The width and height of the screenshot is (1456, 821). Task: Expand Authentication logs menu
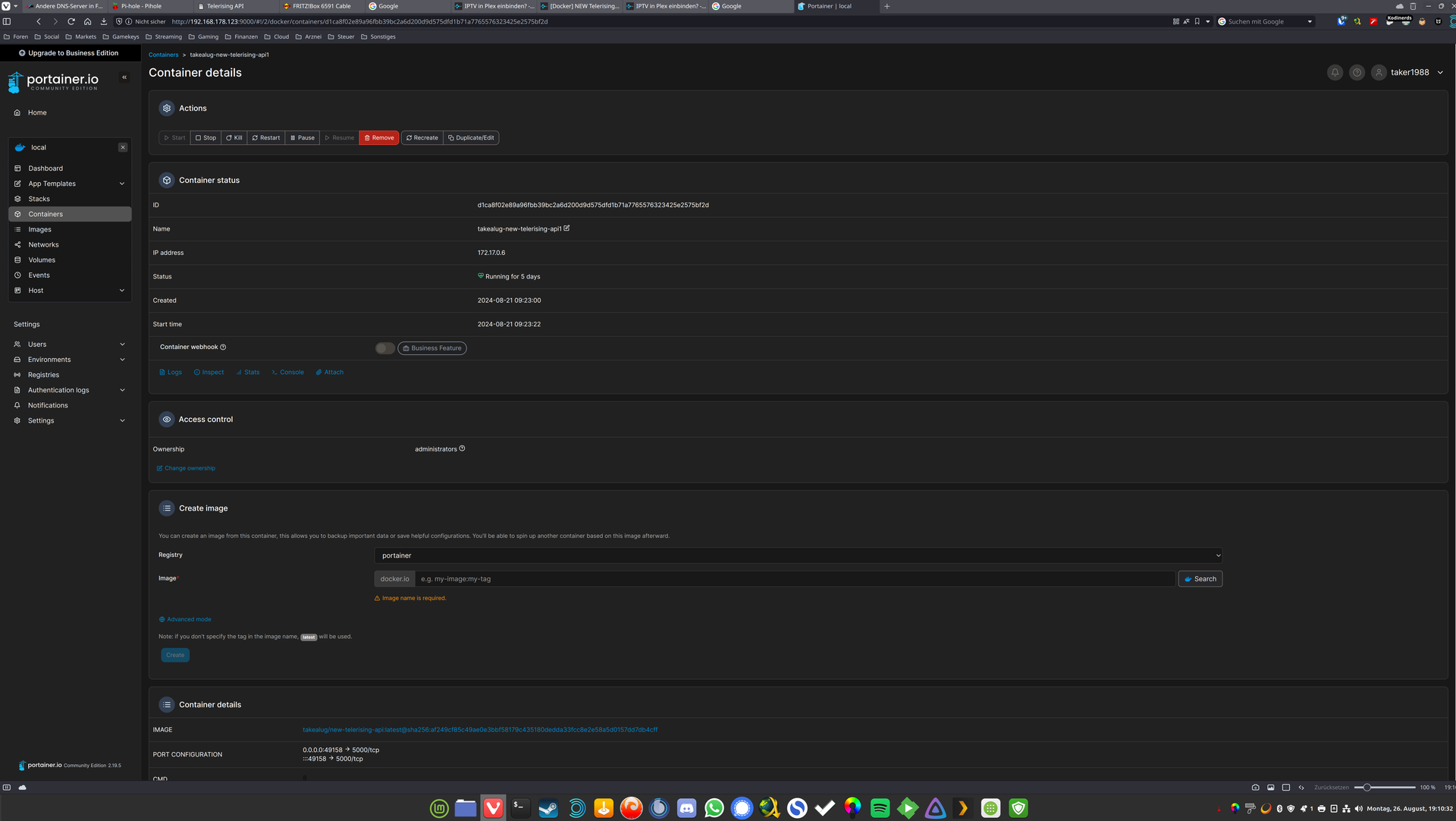point(122,390)
